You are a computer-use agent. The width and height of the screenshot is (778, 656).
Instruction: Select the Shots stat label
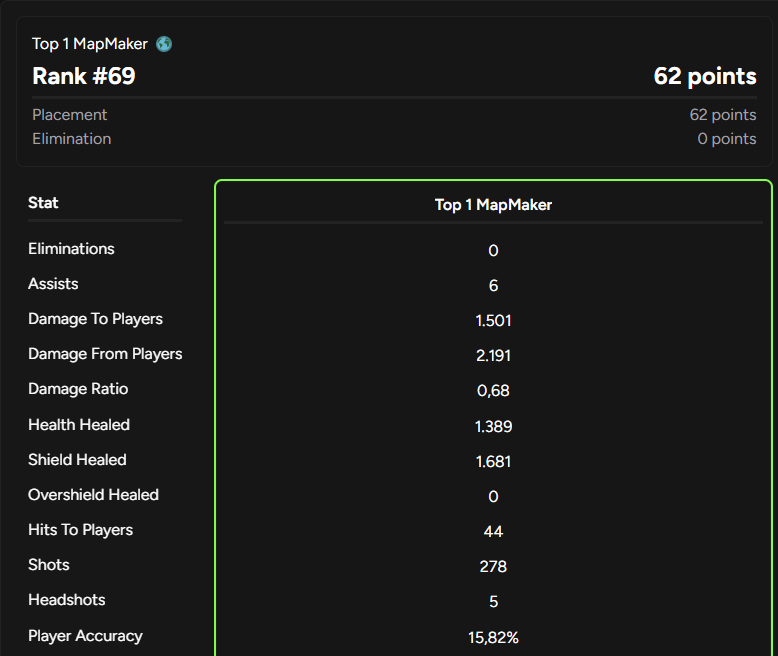point(49,565)
